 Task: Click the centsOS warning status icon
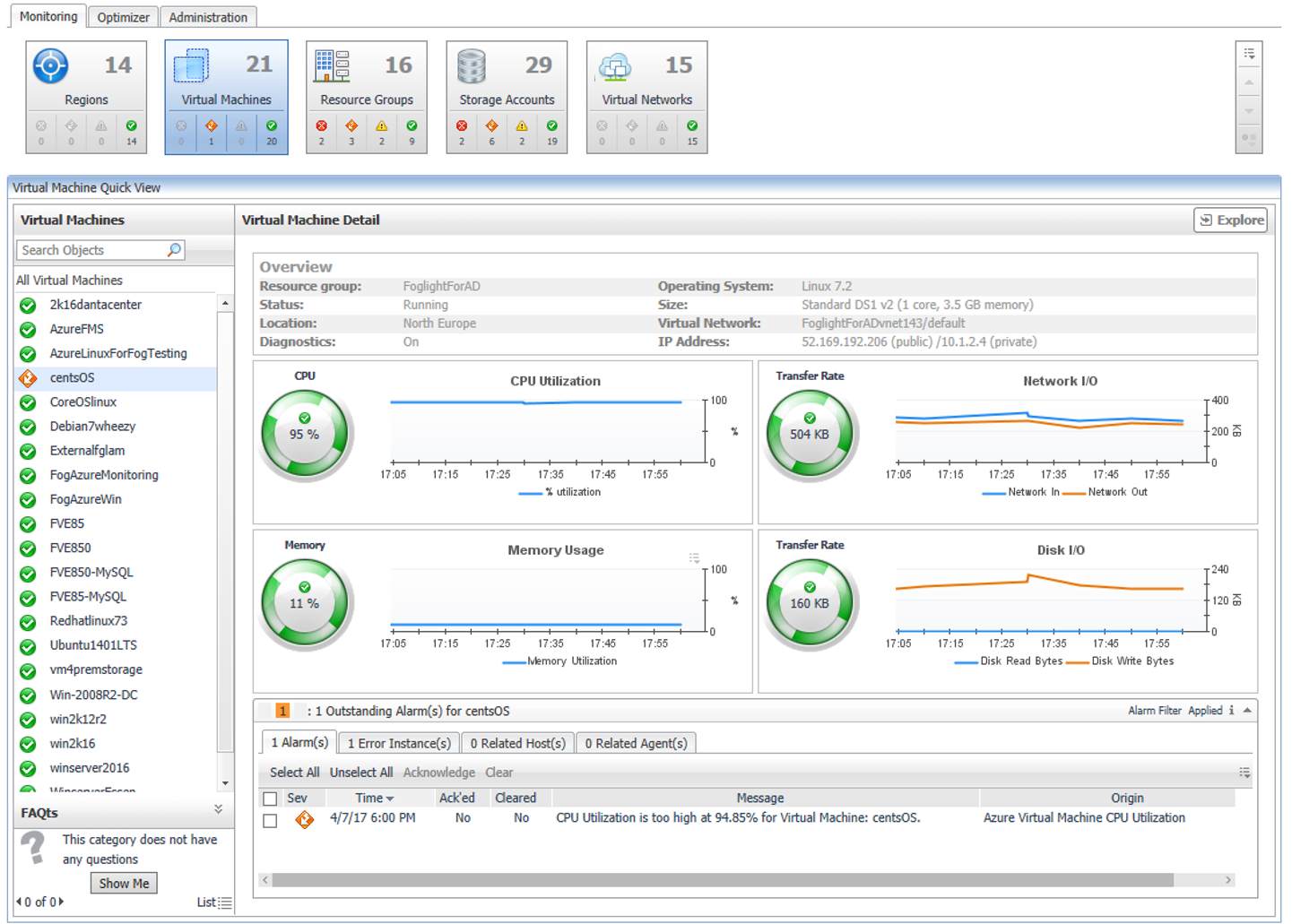pos(28,378)
